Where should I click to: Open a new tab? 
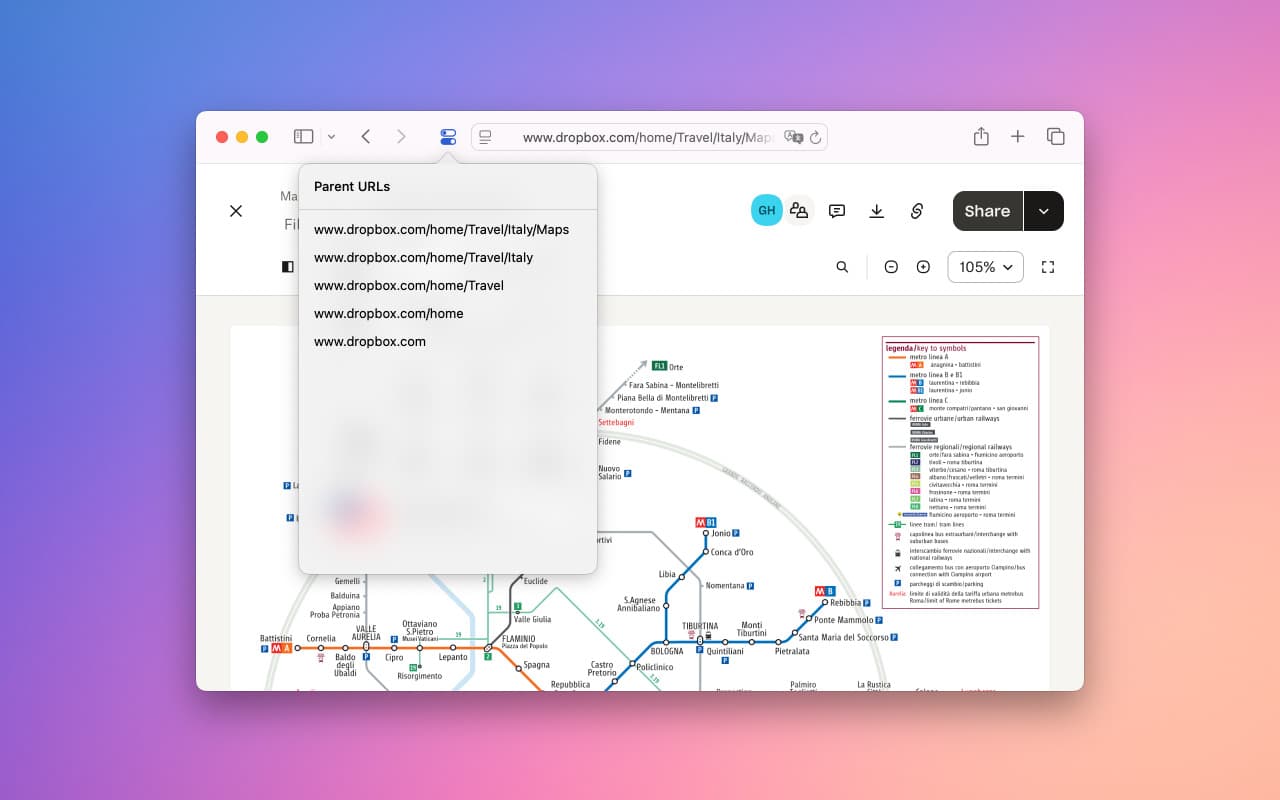1017,137
